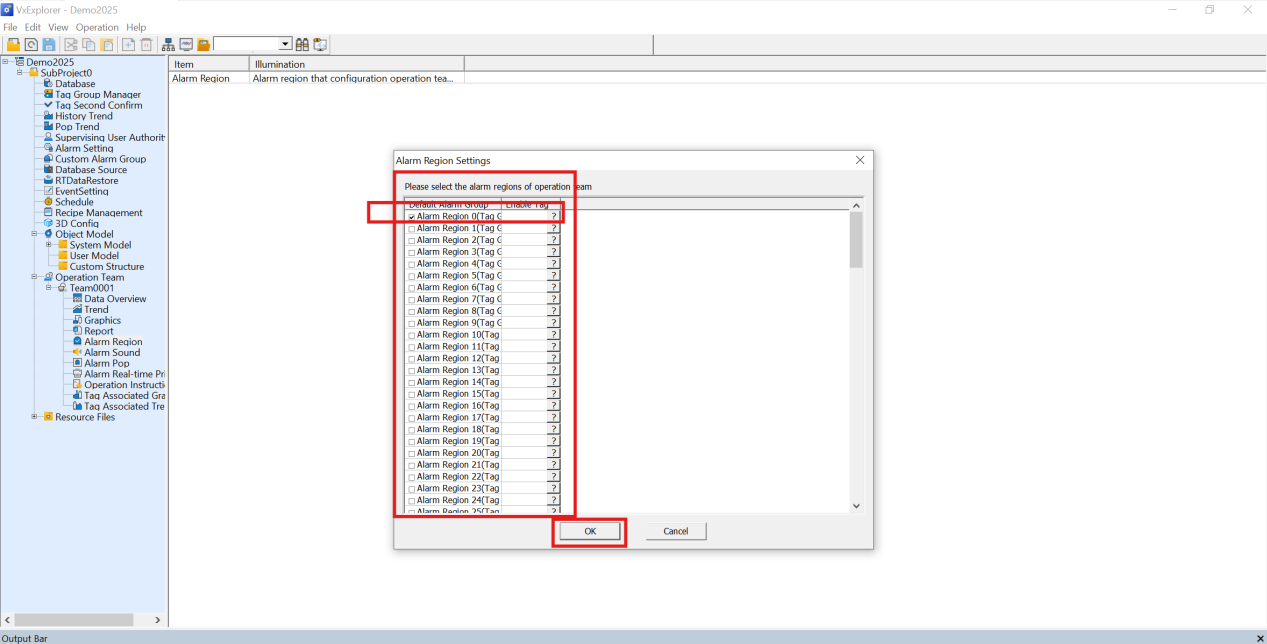1267x644 pixels.
Task: Select the Database node in the tree
Action: [75, 84]
